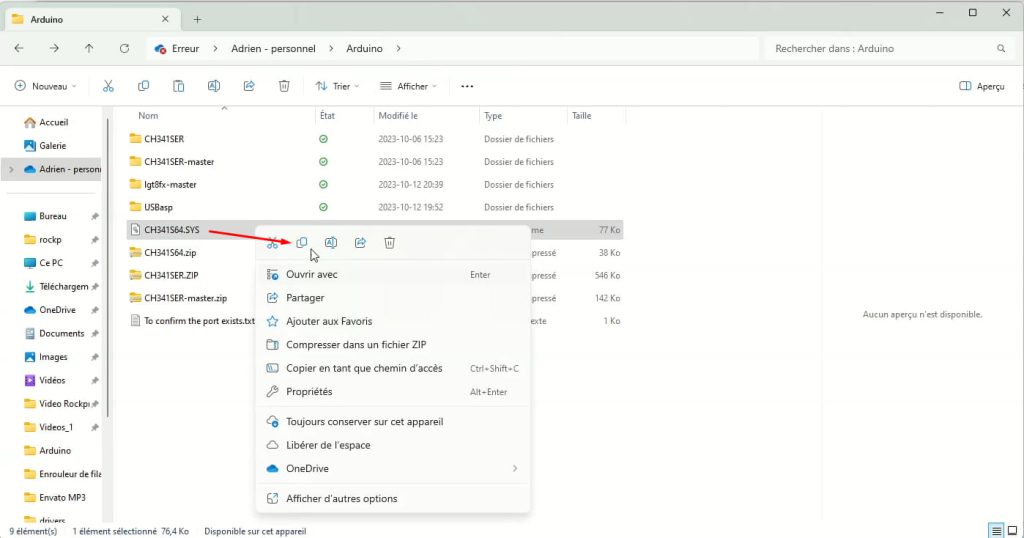Open a new tab with the plus button
Viewport: 1024px width, 538px height.
pos(197,19)
